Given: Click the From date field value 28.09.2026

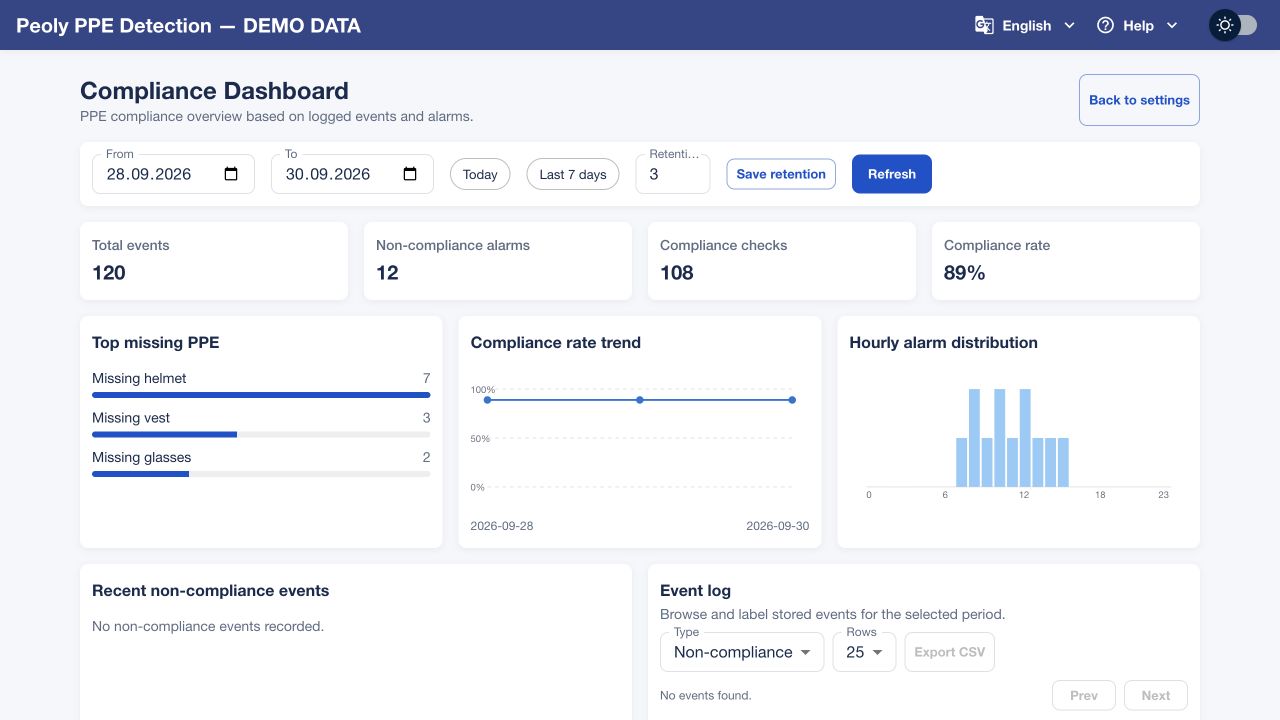Looking at the screenshot, I should pyautogui.click(x=149, y=174).
